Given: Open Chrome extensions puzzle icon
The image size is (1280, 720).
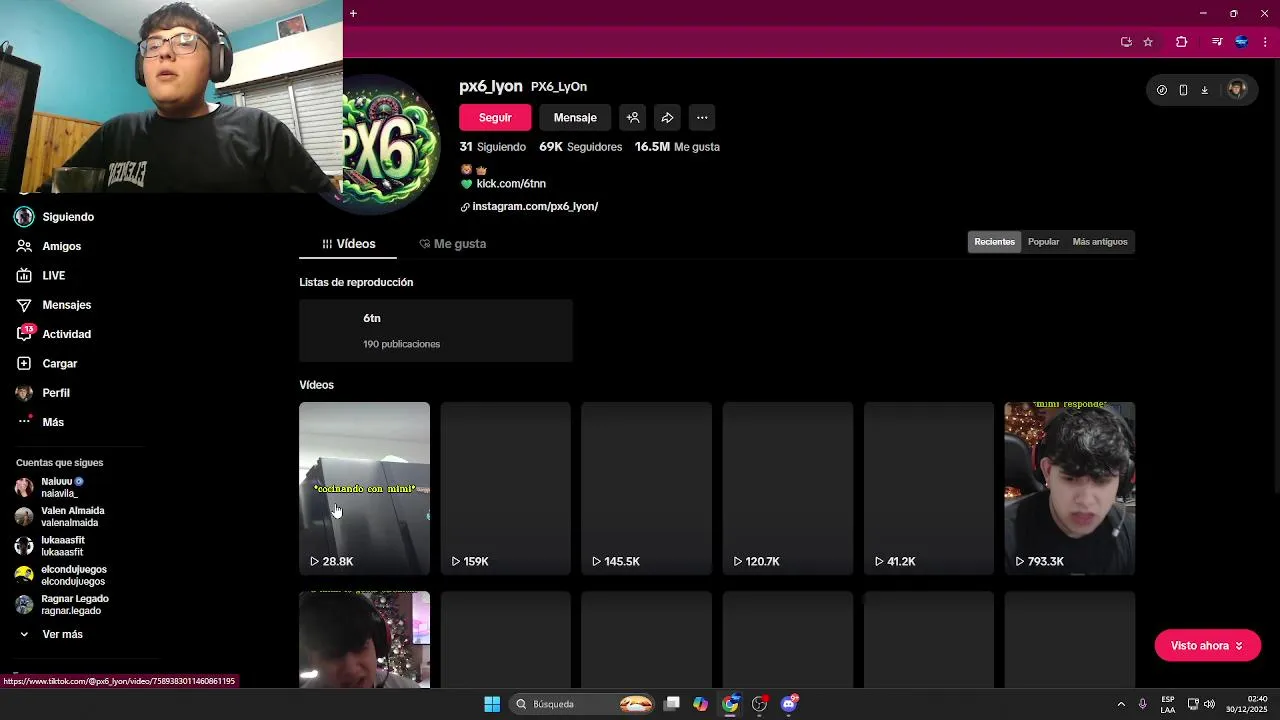Looking at the screenshot, I should click(x=1181, y=42).
